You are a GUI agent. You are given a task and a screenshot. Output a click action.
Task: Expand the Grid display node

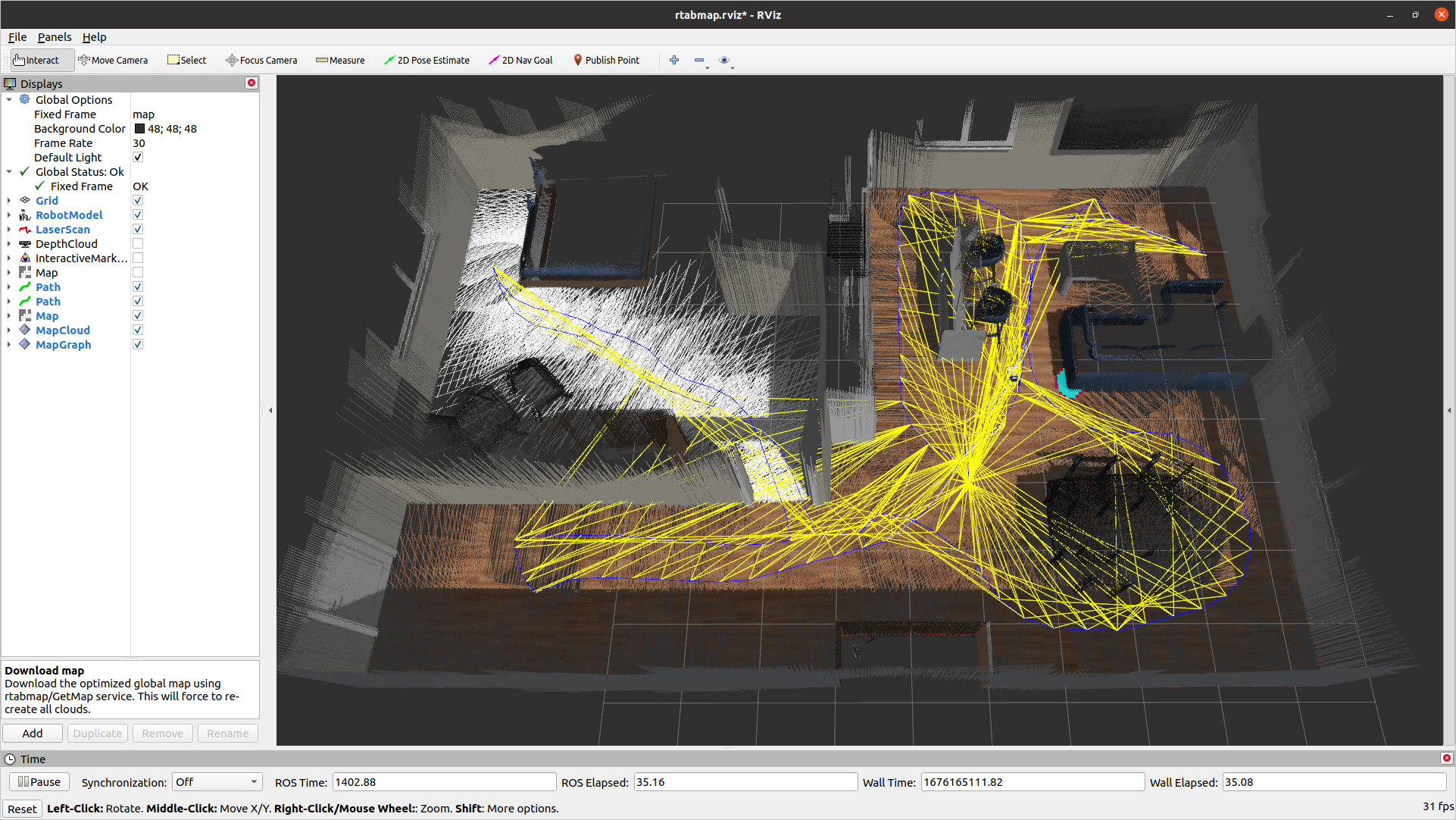[x=9, y=201]
